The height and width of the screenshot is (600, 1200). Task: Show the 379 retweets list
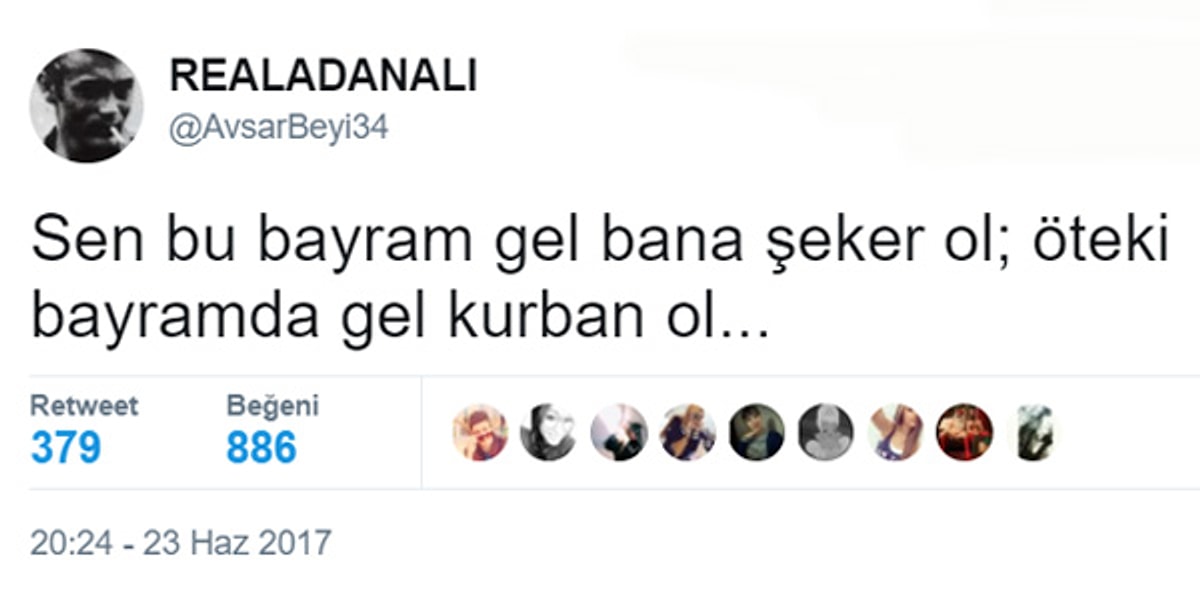pos(66,447)
